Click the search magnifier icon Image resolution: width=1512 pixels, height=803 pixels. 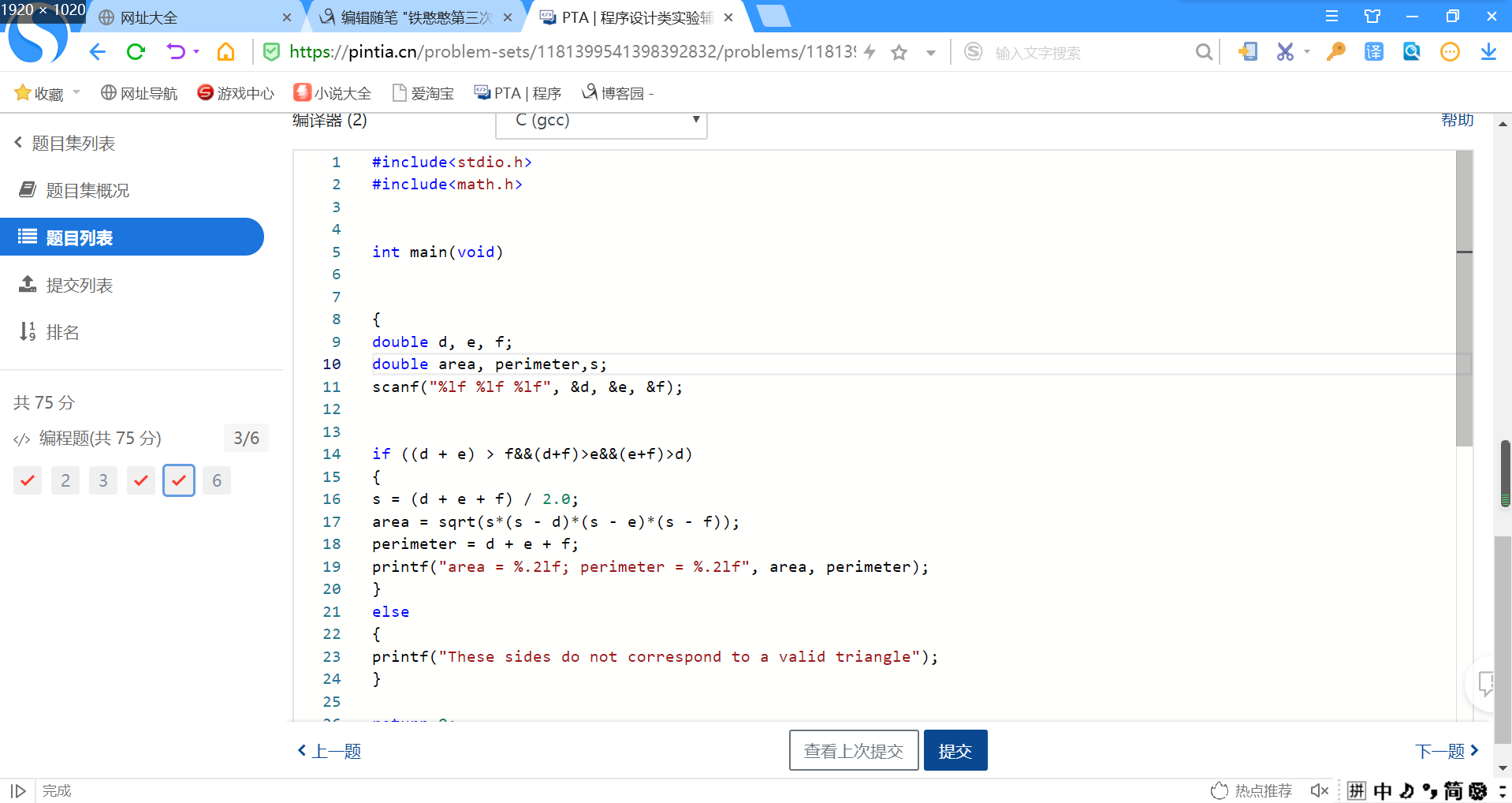pyautogui.click(x=1204, y=52)
